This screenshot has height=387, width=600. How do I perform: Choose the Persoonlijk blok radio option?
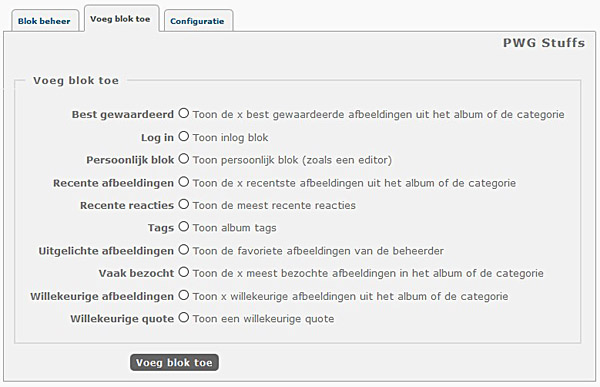click(x=184, y=159)
